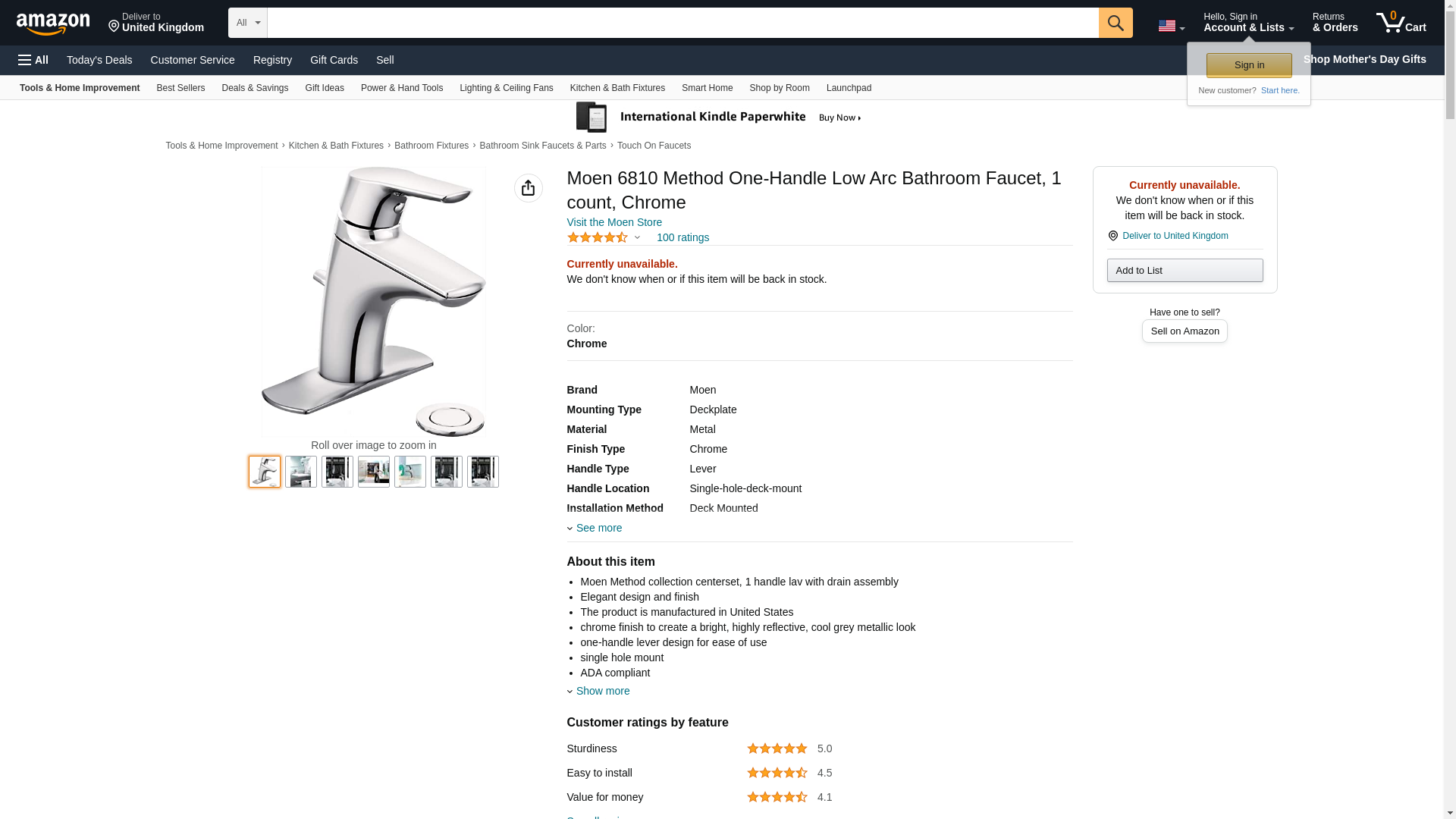Open the shopping cart
Viewport: 1456px width, 819px height.
[1401, 22]
